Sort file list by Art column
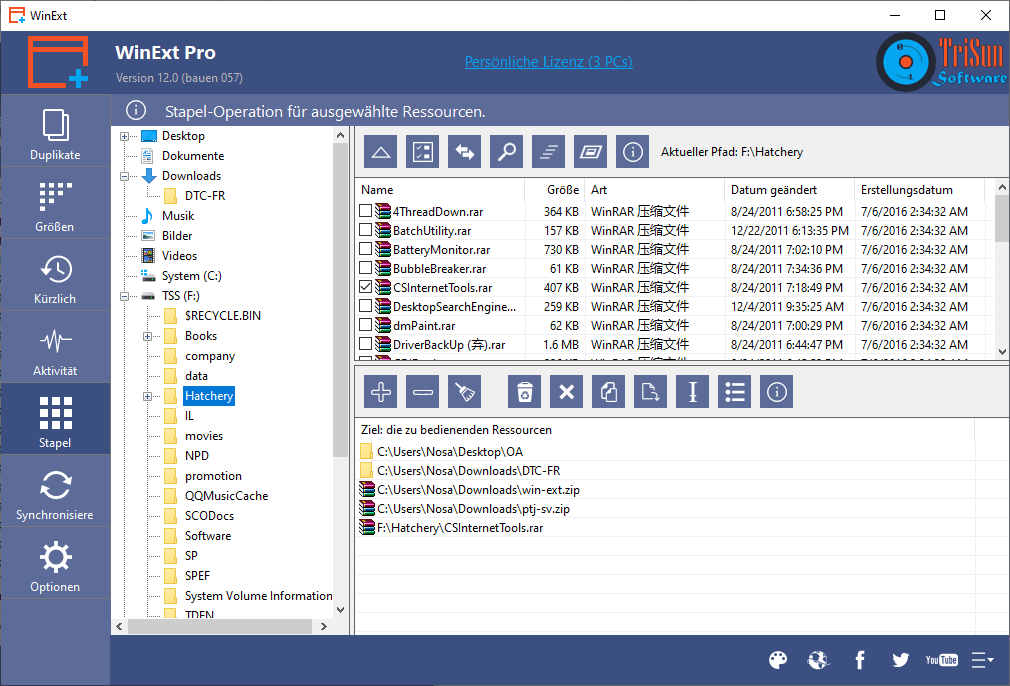 [x=654, y=190]
